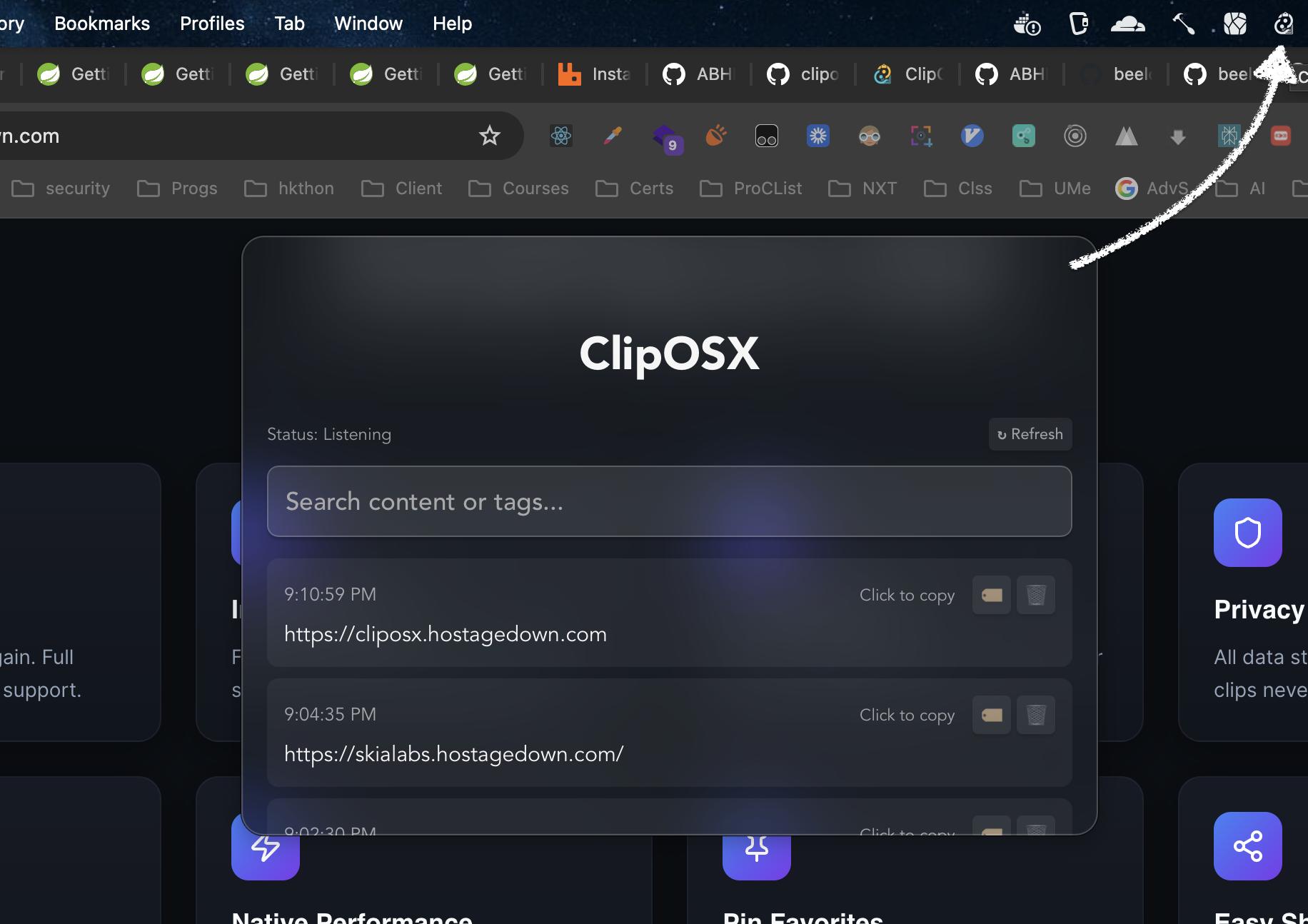Screen dimensions: 1308x924
Task: Open the concentric circles extension icon
Action: [1075, 136]
